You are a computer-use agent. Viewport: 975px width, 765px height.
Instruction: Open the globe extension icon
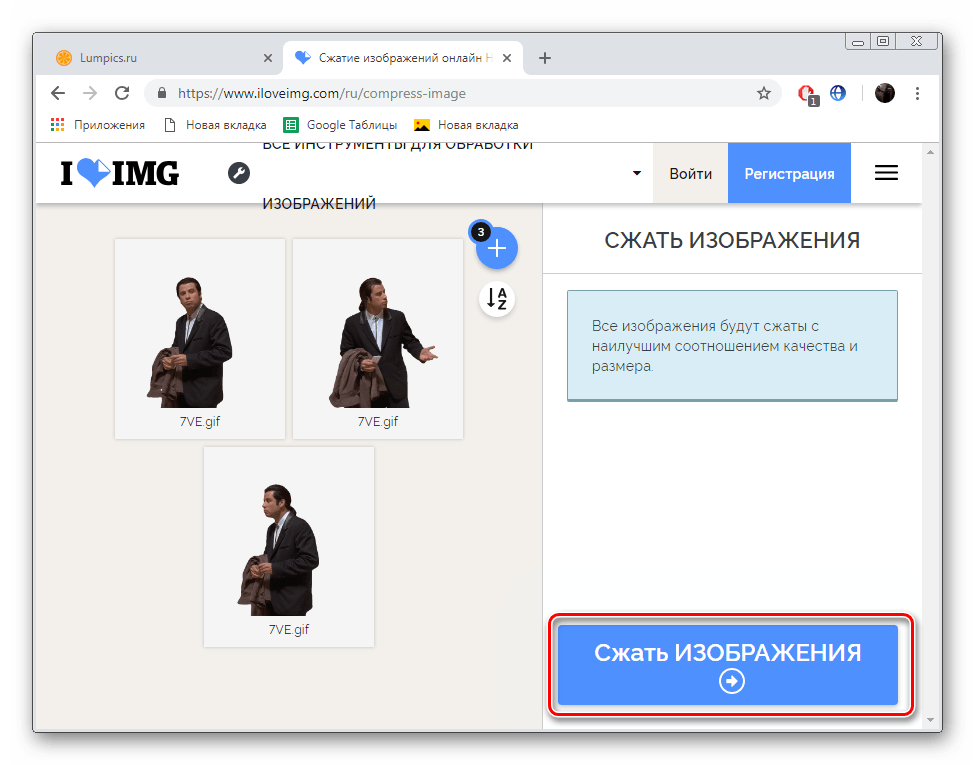pos(838,93)
